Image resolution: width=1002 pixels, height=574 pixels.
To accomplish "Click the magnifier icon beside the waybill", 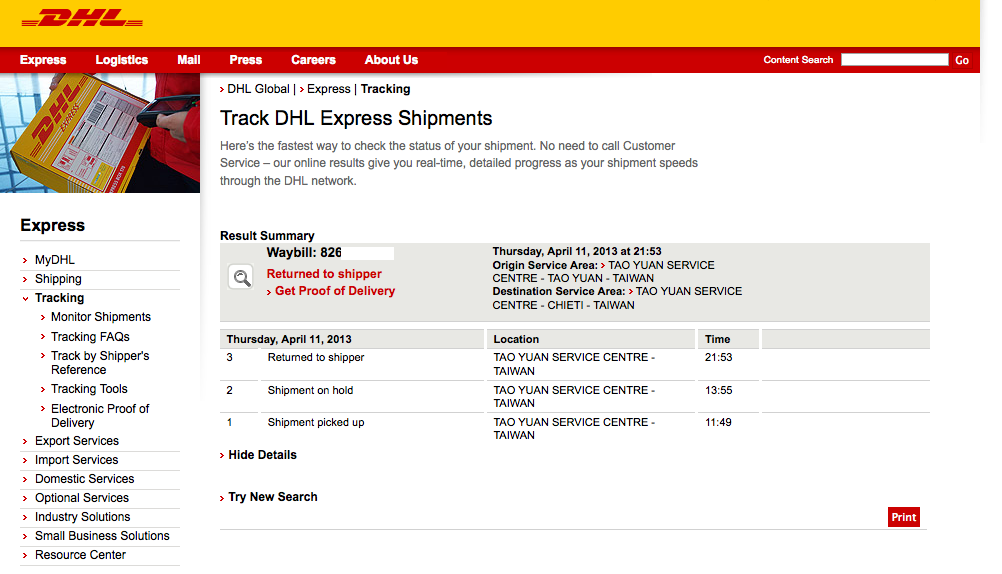I will click(240, 278).
